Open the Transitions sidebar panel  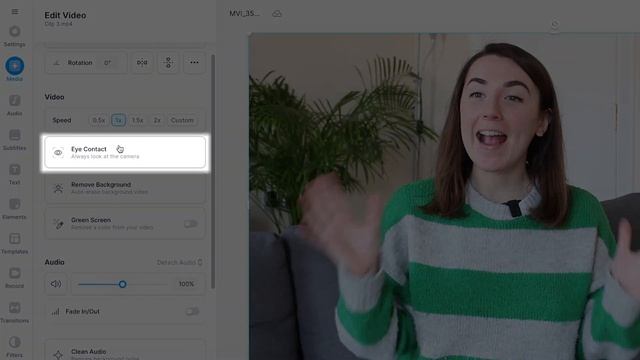pyautogui.click(x=15, y=313)
